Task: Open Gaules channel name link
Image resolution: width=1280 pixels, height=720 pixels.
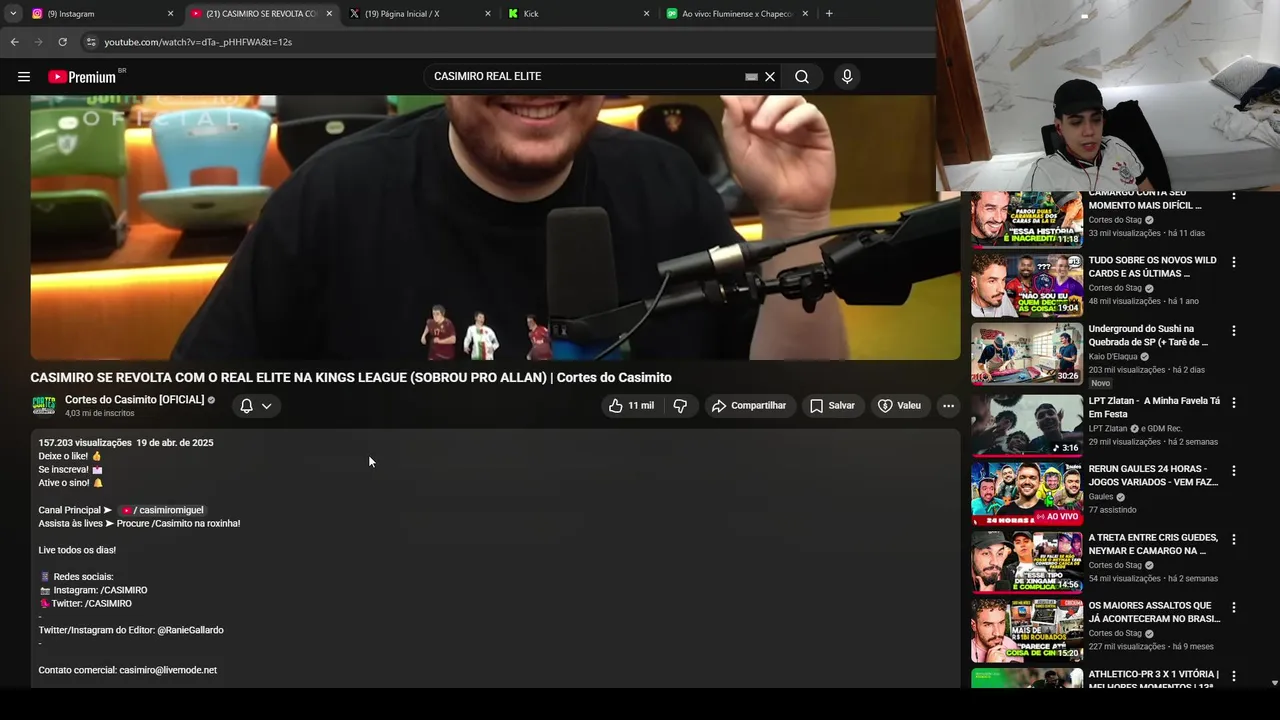Action: click(x=1100, y=497)
